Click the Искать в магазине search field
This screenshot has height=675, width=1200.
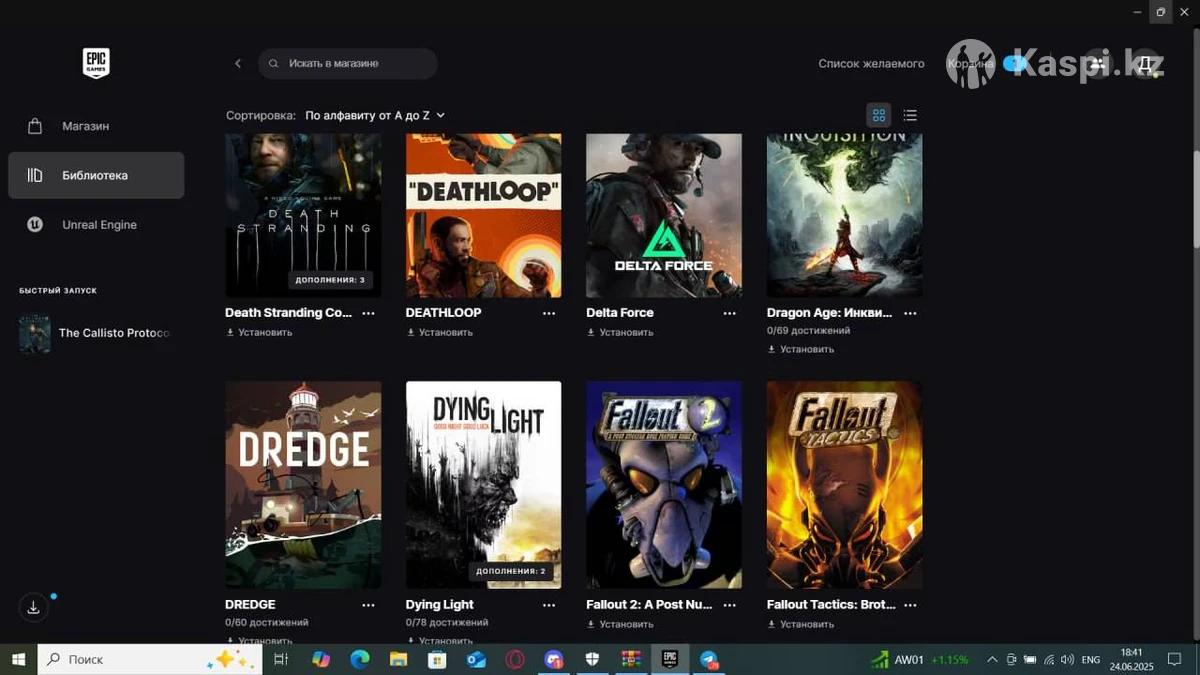348,63
